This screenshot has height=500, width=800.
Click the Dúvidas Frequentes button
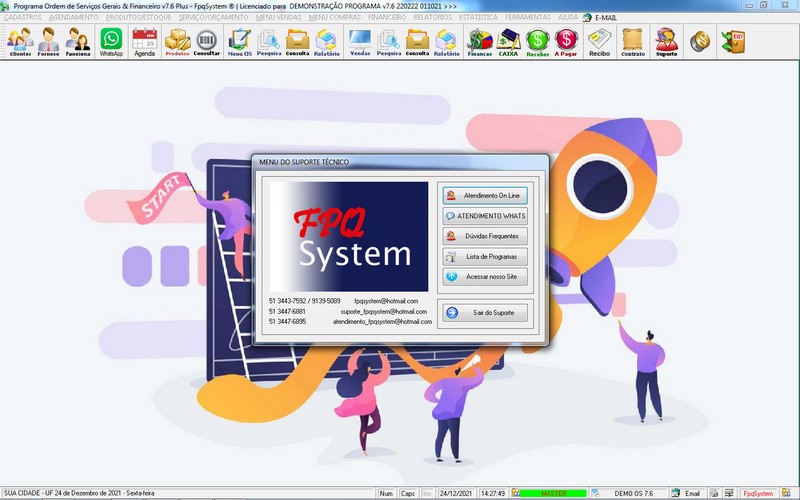tap(485, 236)
